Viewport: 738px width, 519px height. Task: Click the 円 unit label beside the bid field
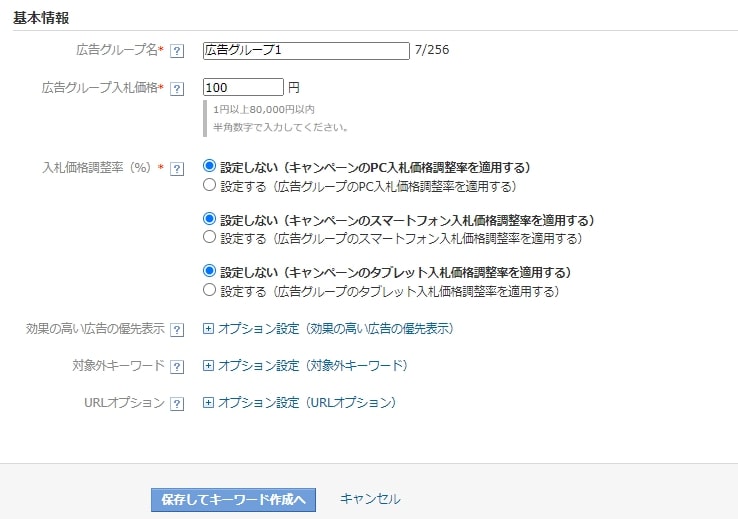(294, 88)
